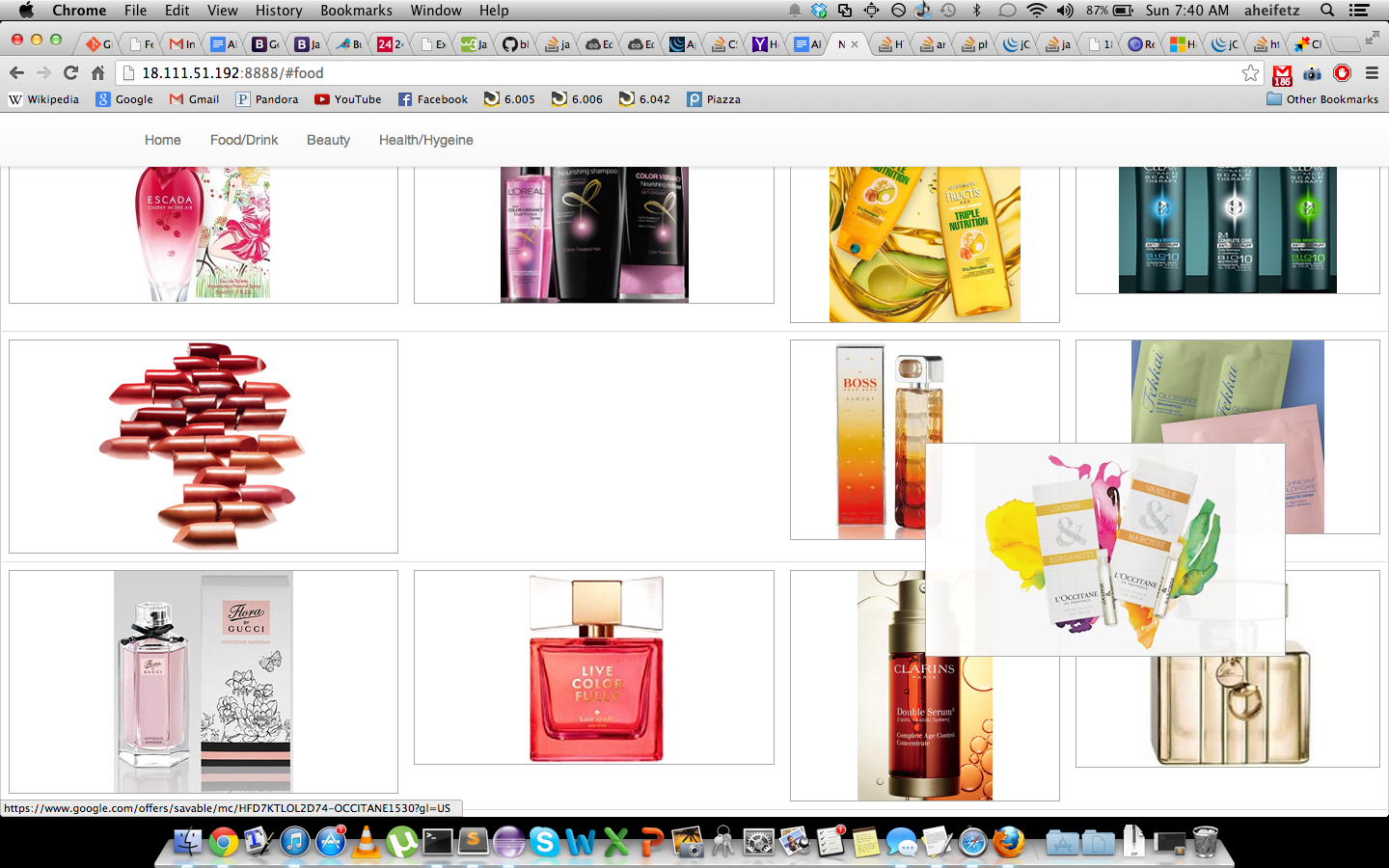Open the Gmail bookmark
This screenshot has width=1389, height=868.
click(x=194, y=99)
